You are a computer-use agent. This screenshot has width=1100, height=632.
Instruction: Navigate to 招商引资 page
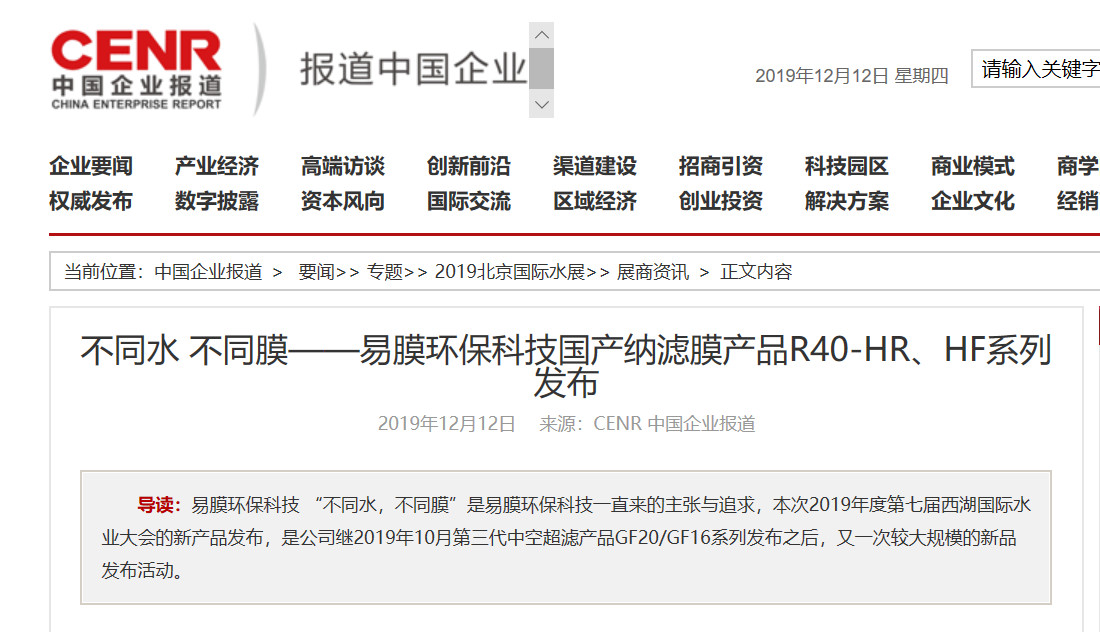pyautogui.click(x=721, y=166)
